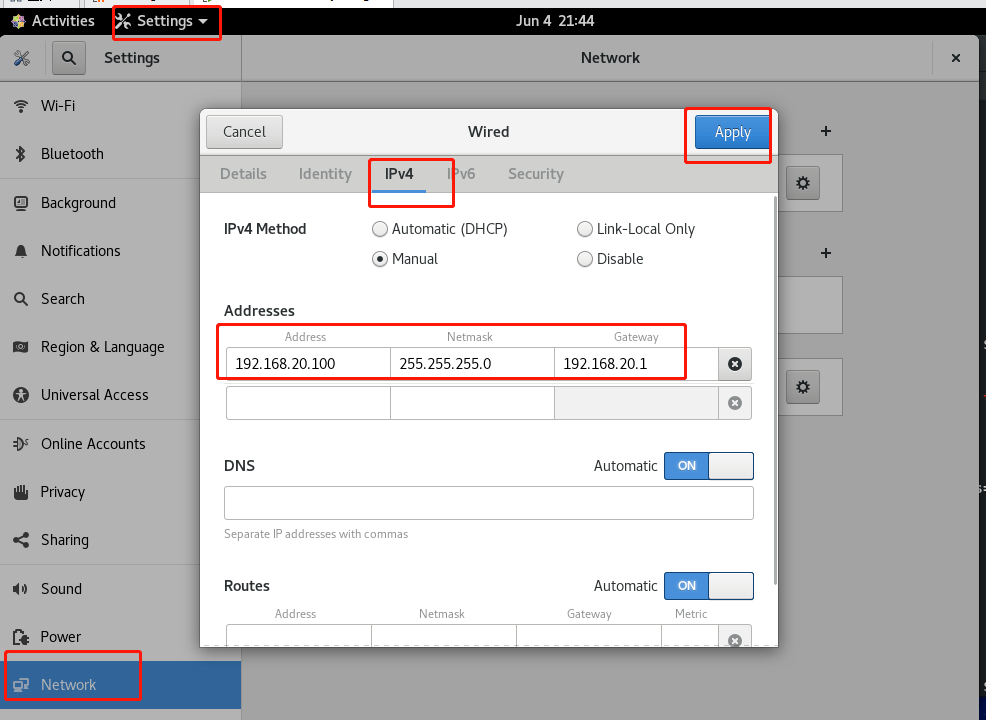
Task: Click the DNS servers input field
Action: point(489,503)
